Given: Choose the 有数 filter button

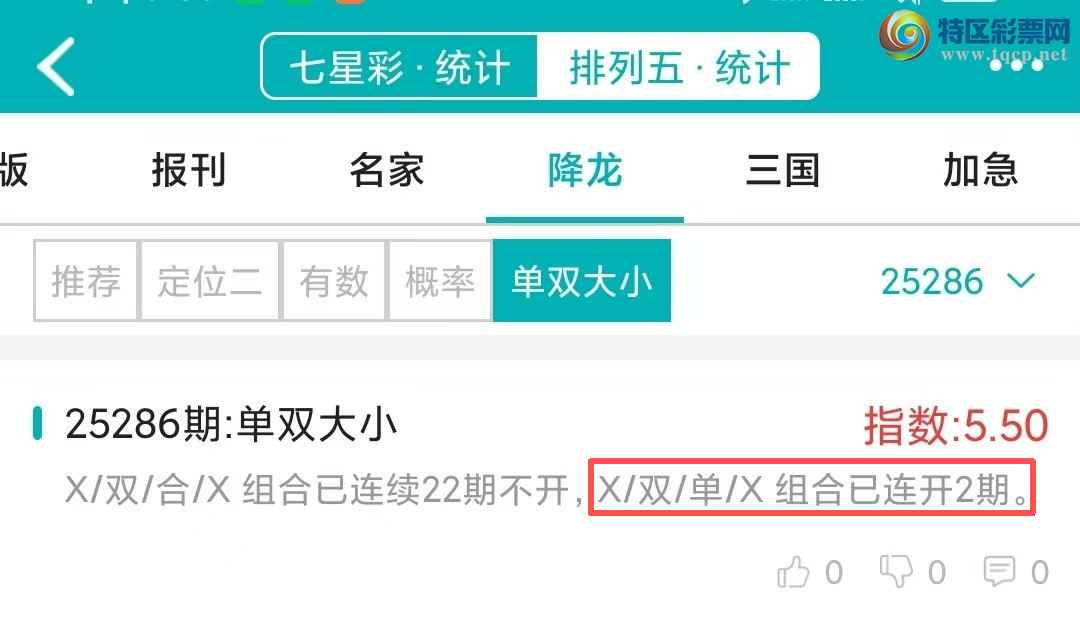Looking at the screenshot, I should [334, 280].
